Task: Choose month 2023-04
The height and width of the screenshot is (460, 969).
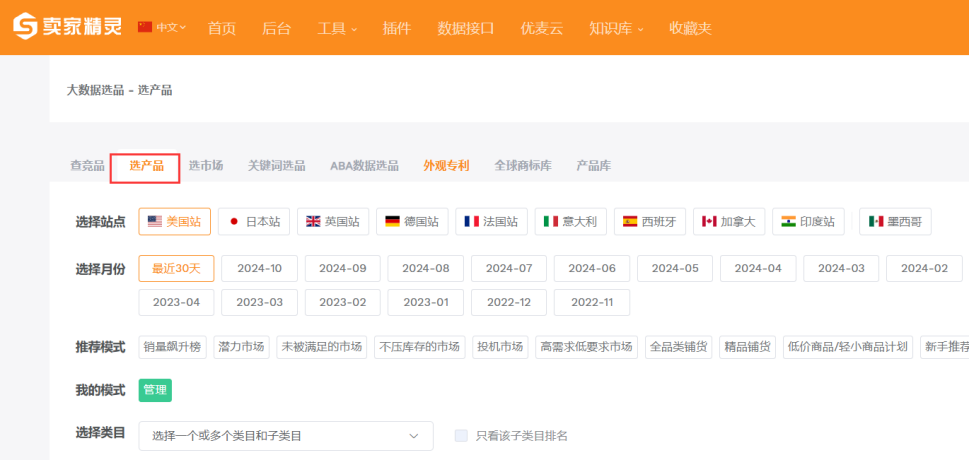Action: coord(176,302)
